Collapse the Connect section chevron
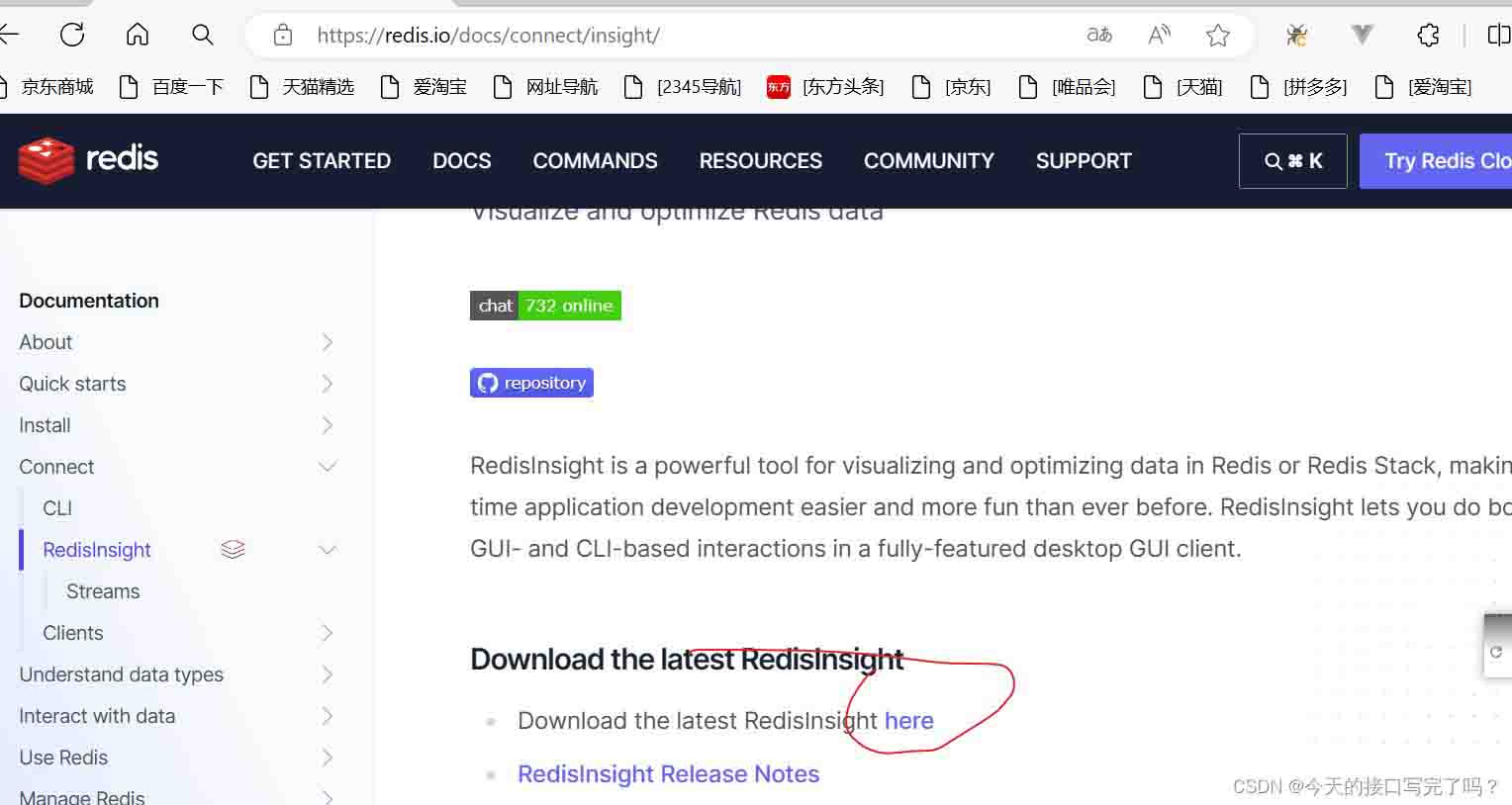 [x=328, y=467]
